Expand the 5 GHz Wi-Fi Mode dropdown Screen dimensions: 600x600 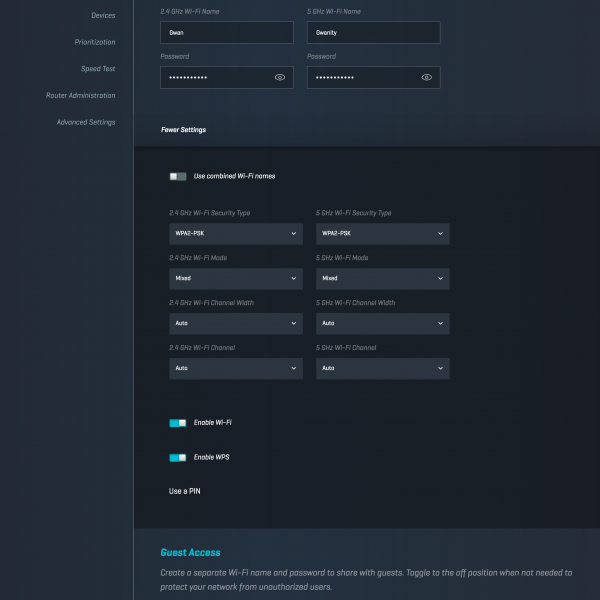pyautogui.click(x=382, y=278)
